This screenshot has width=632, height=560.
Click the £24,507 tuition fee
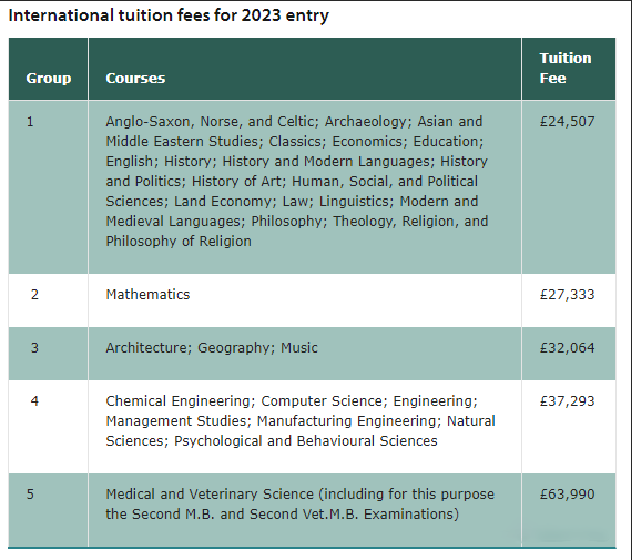567,121
